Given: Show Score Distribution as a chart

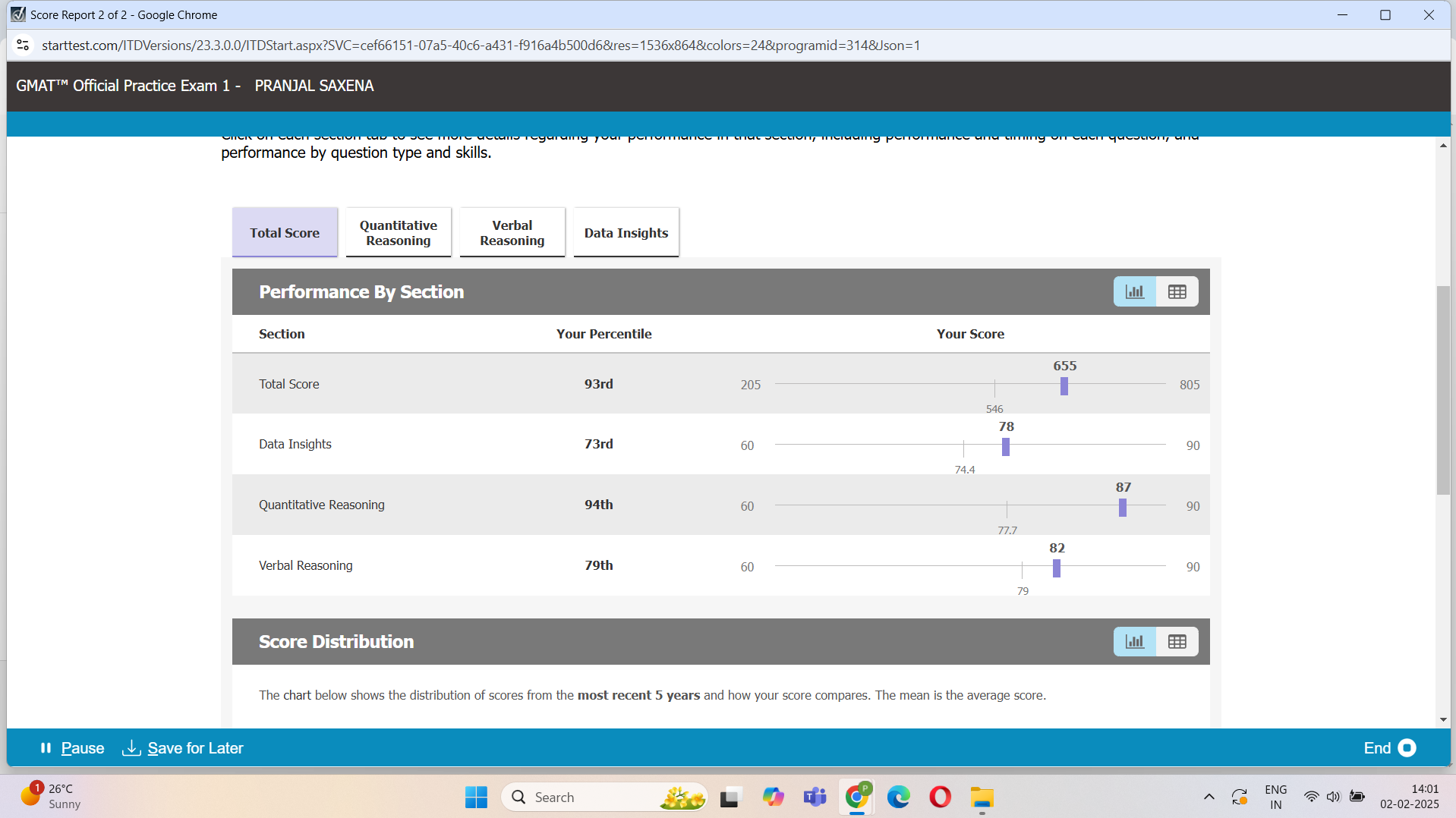Looking at the screenshot, I should [1134, 641].
